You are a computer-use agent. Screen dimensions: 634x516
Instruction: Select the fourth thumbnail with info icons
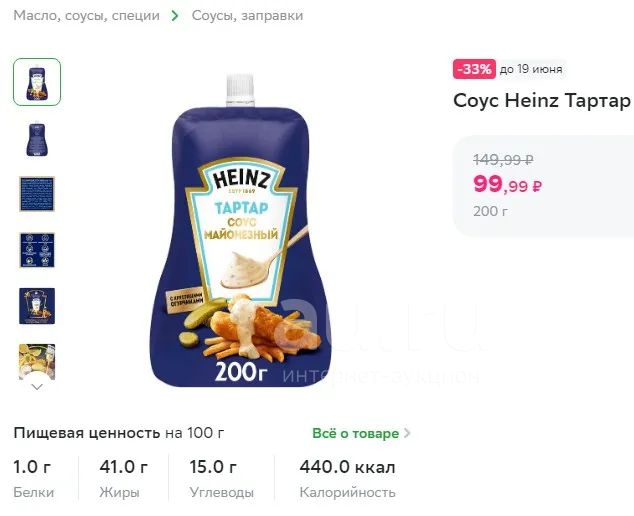click(x=37, y=250)
